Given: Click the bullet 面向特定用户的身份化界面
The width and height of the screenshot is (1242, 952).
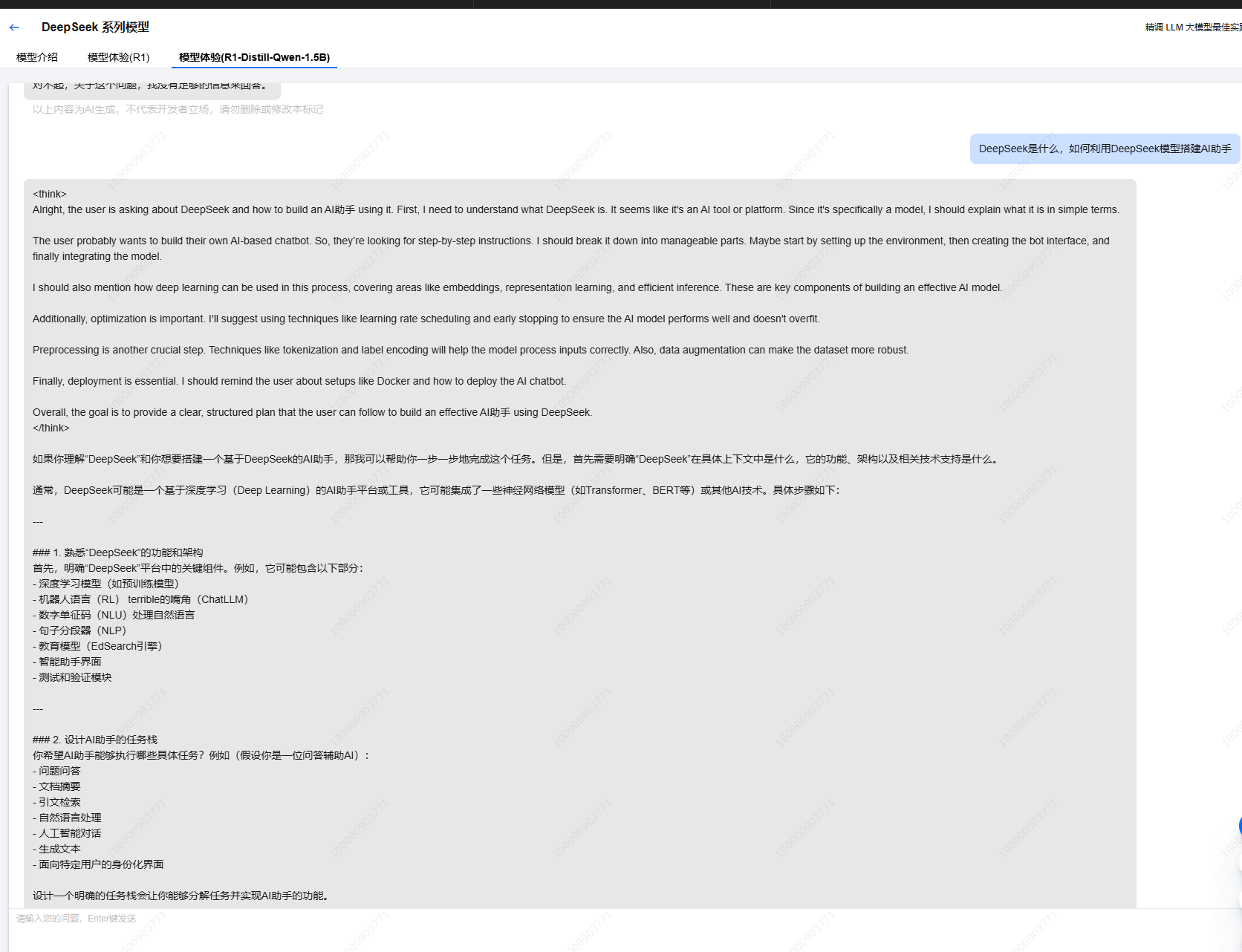Looking at the screenshot, I should (x=98, y=864).
